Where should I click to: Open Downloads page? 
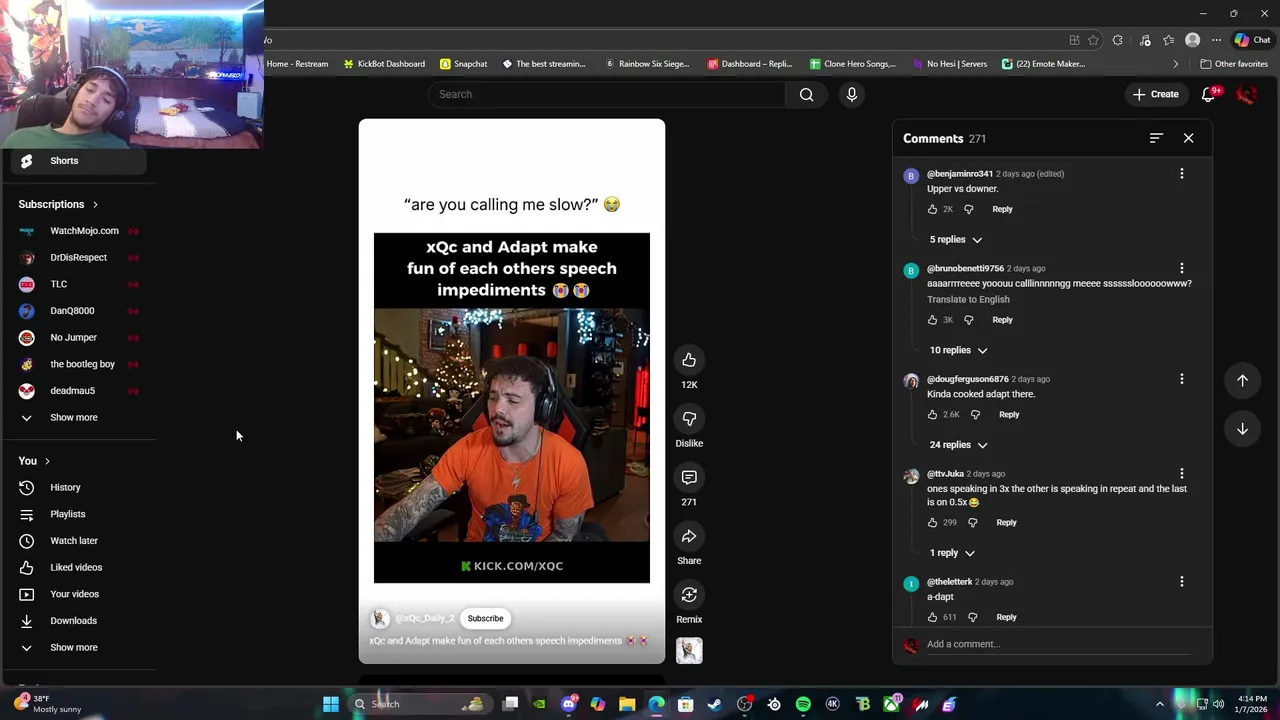click(x=79, y=621)
